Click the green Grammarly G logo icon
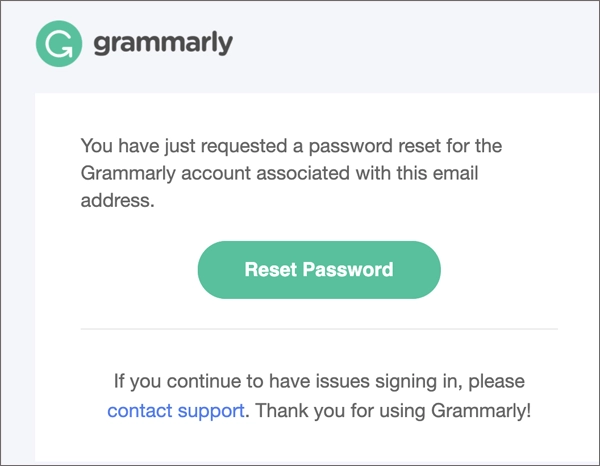Screen dimensions: 600x466 pyautogui.click(x=59, y=44)
